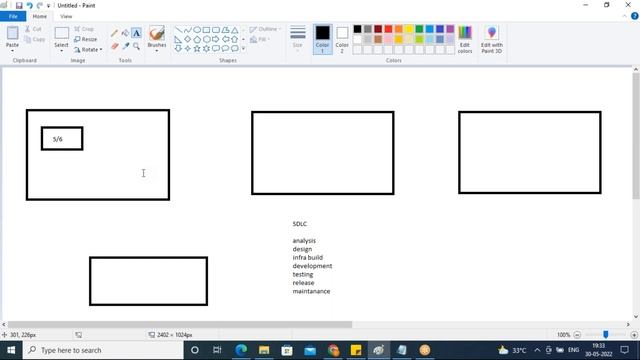
Task: Click the zoom out minus button
Action: pos(577,335)
